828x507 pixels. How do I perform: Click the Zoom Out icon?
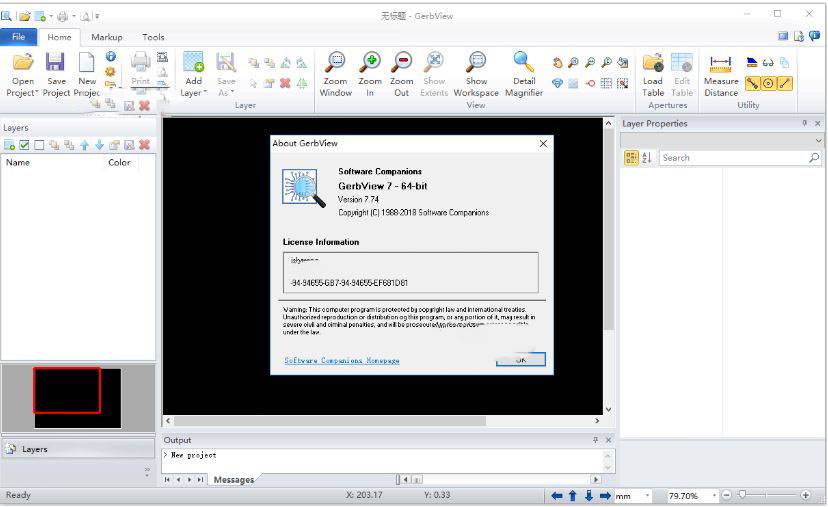point(402,62)
